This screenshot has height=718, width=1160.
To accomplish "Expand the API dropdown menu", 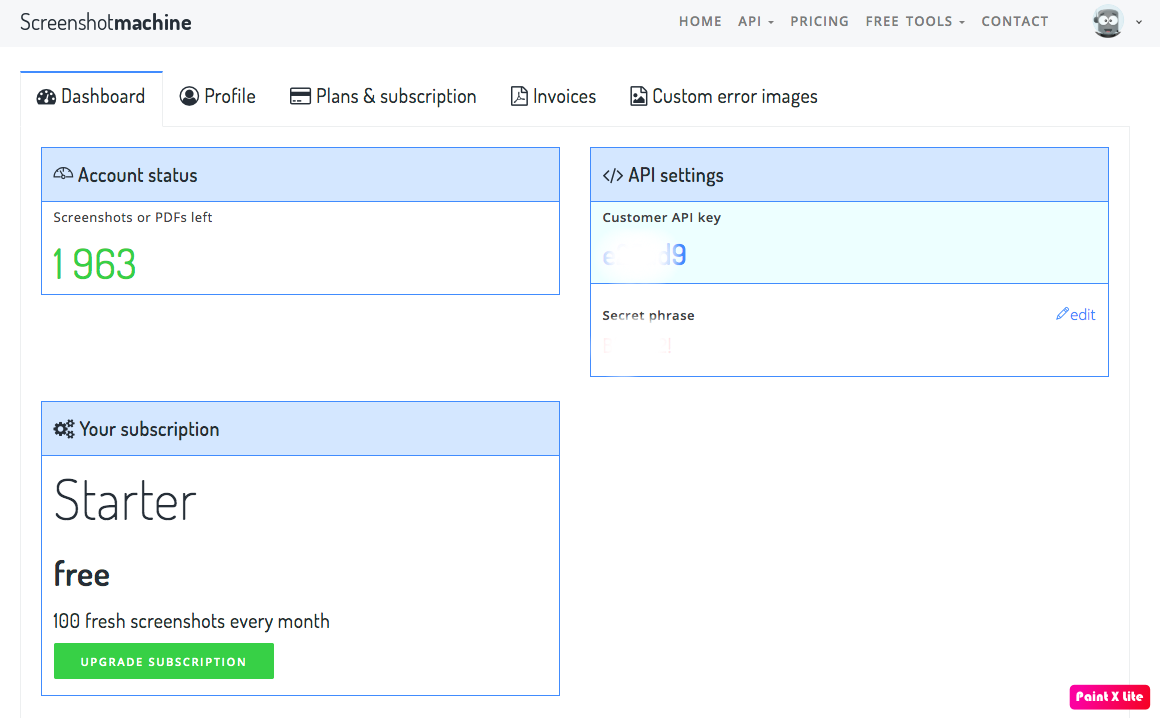I will (755, 21).
